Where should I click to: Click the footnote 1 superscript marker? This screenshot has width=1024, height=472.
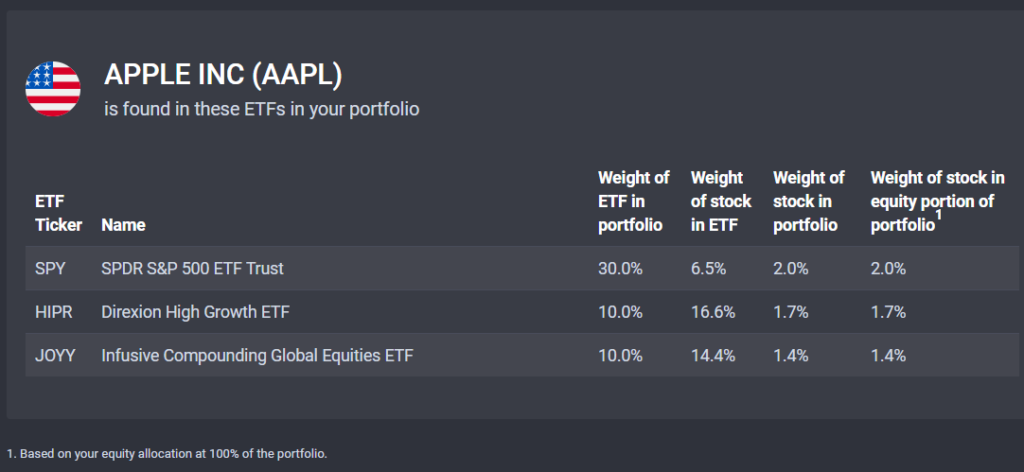pos(938,215)
